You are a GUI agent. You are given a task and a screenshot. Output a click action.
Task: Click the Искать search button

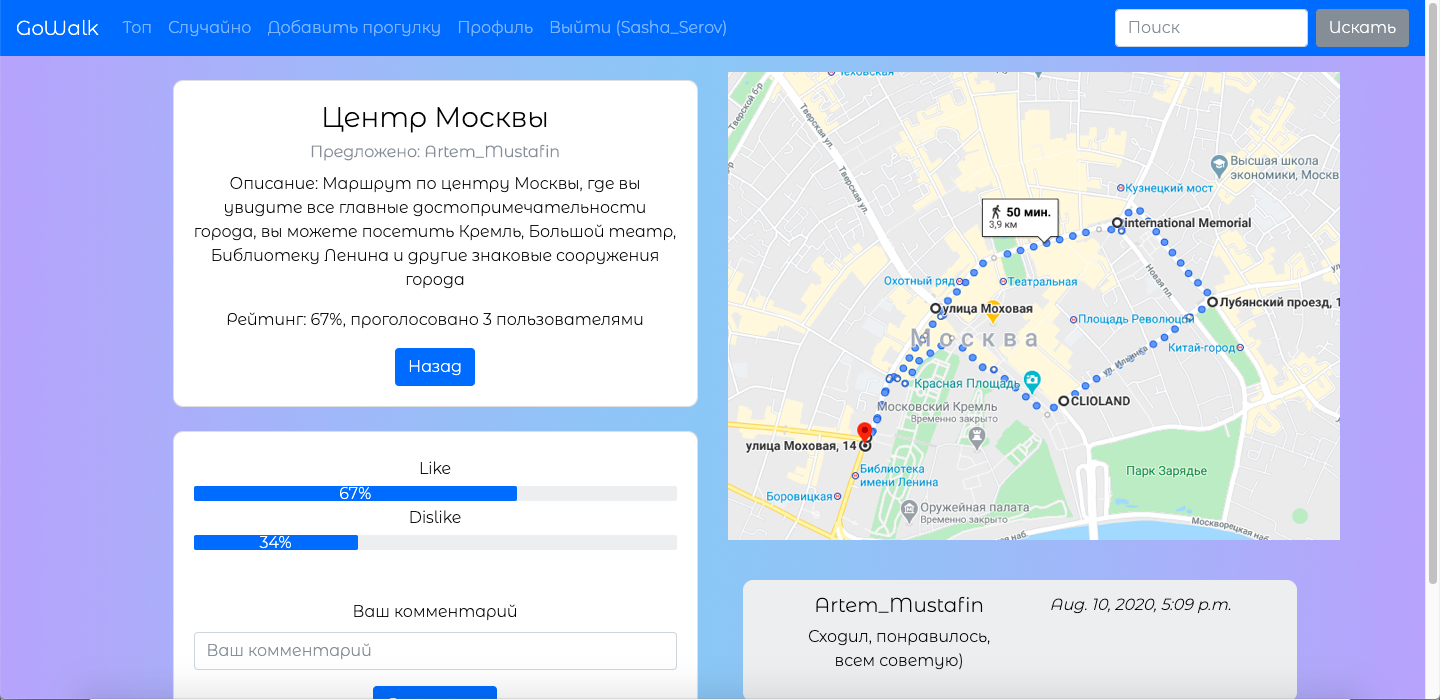pos(1362,28)
